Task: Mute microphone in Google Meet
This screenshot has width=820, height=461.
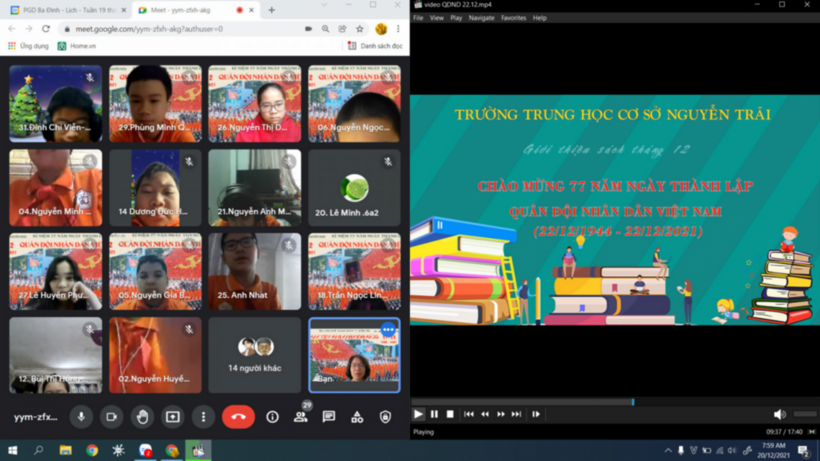Action: pos(82,417)
